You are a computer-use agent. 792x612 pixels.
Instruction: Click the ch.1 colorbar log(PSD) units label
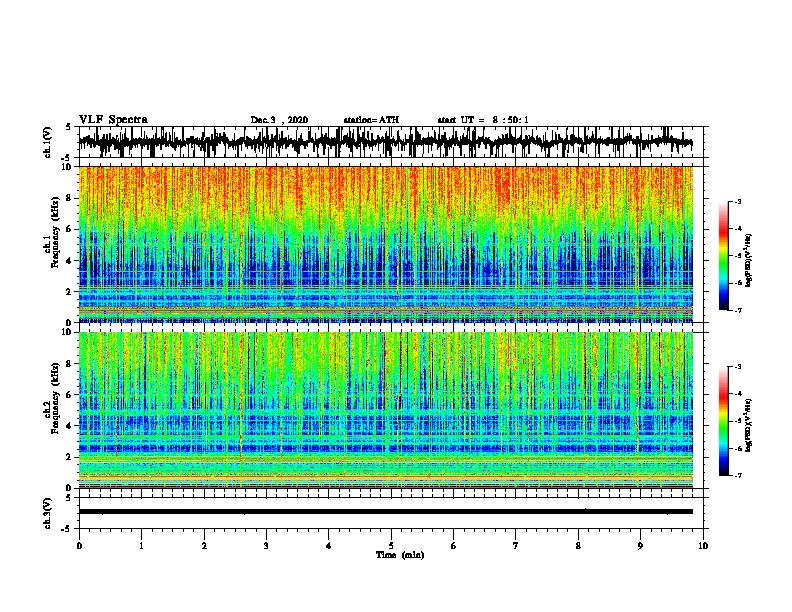point(749,261)
